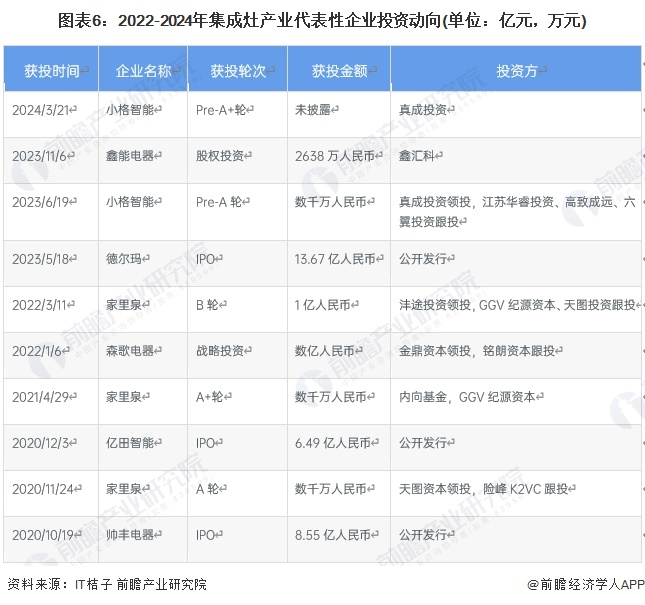Select investor cell 内向基金, GGV 纪源资本
Screen dimensions: 645x605
[x=516, y=402]
